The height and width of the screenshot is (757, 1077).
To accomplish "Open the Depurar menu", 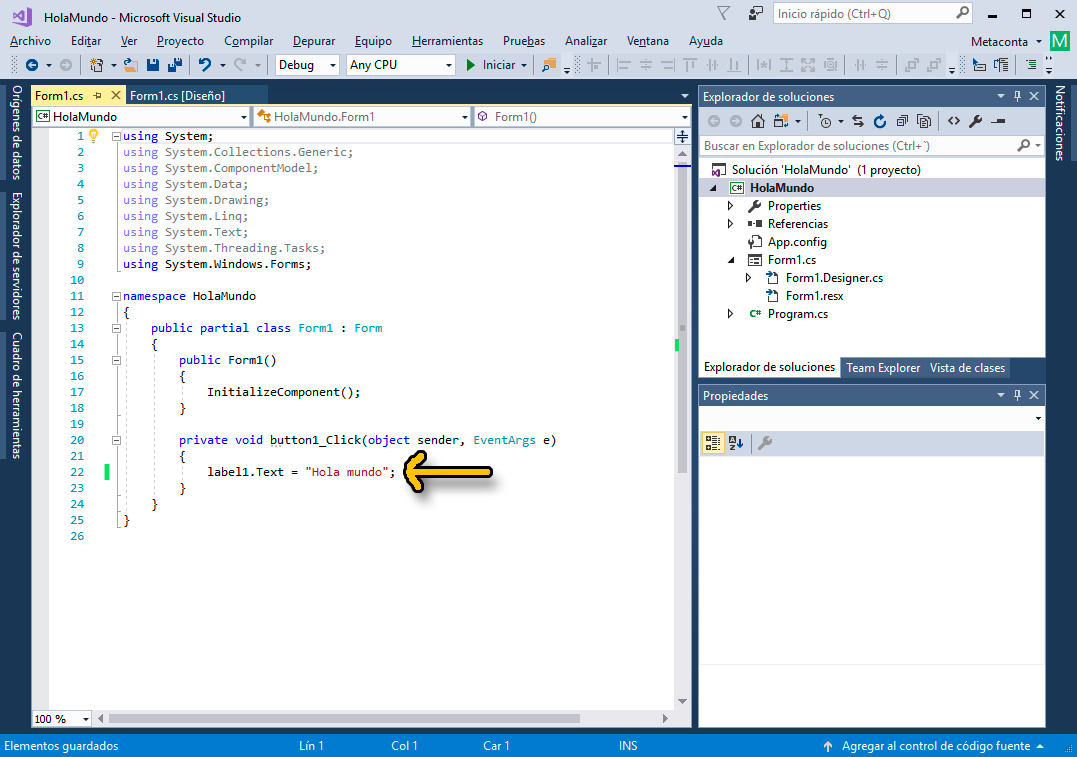I will pyautogui.click(x=313, y=41).
